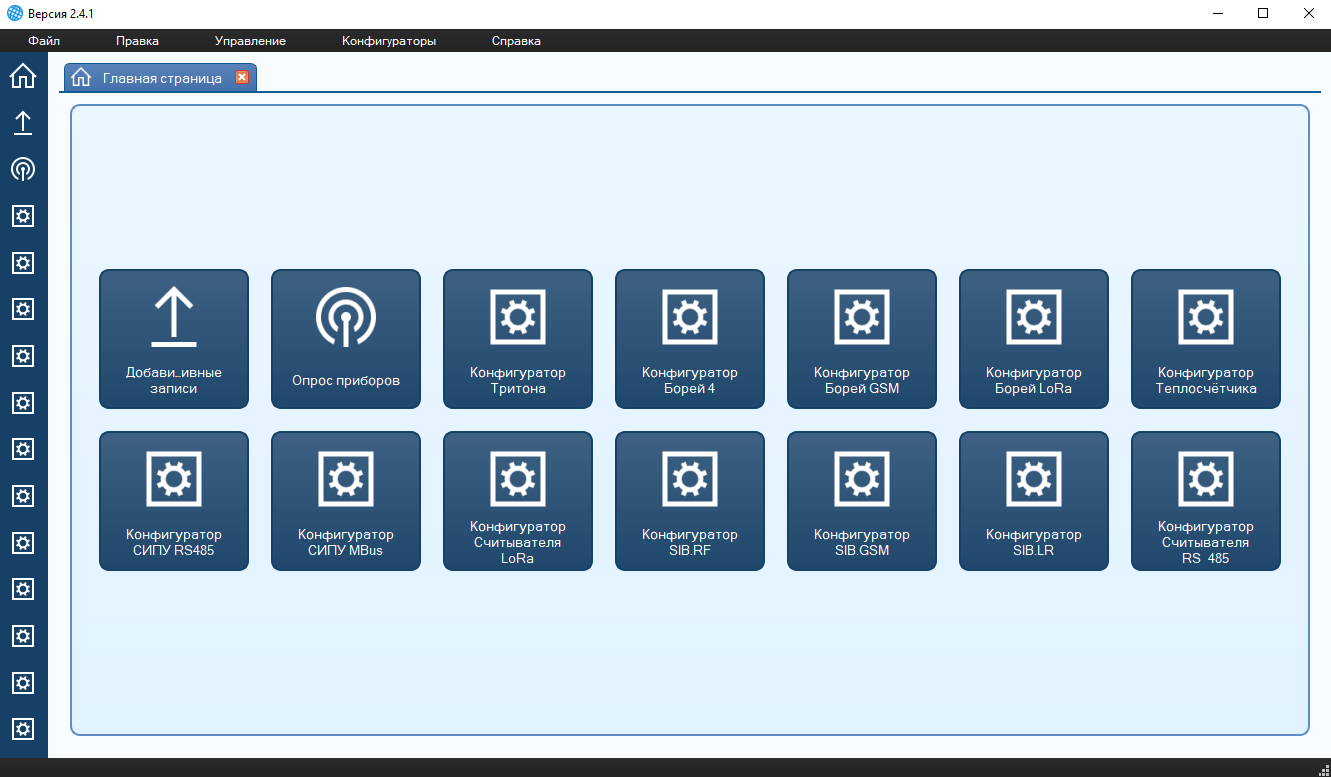Open the Конфигураторы menu
The image size is (1331, 777).
point(389,41)
